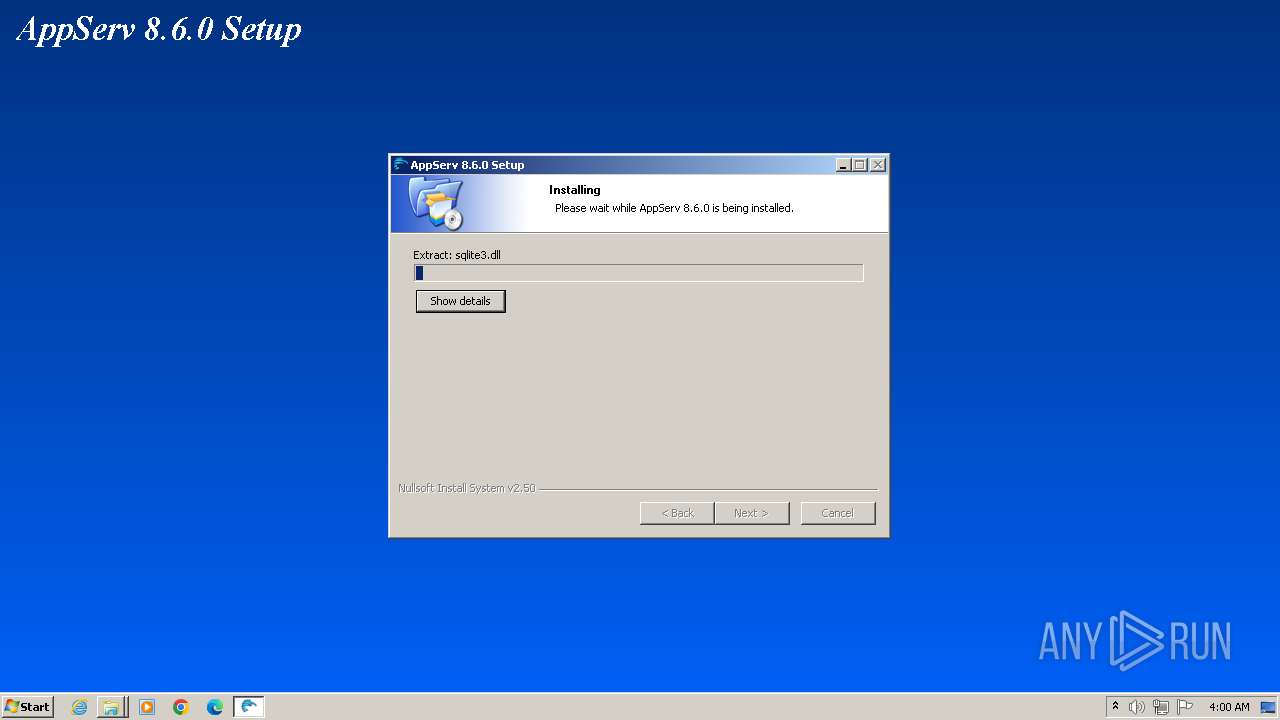
Task: Click 'Please wait while AppServ' message
Action: (674, 208)
